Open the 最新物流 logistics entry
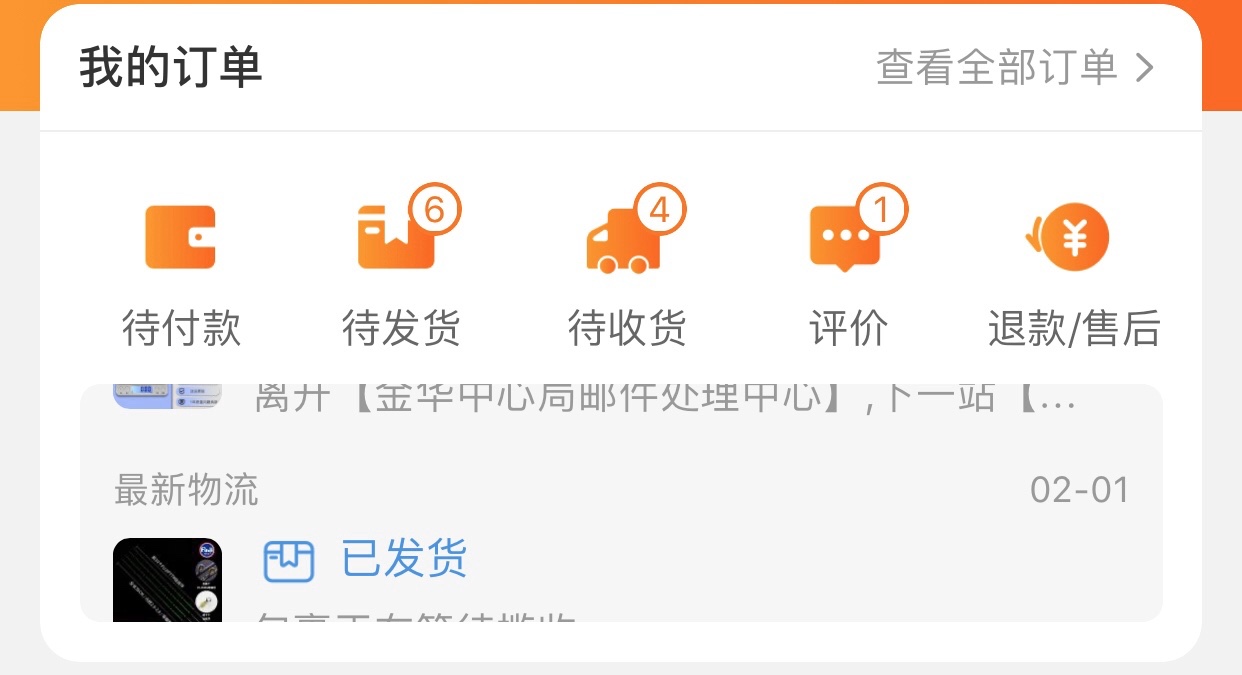This screenshot has width=1242, height=675. (x=185, y=490)
